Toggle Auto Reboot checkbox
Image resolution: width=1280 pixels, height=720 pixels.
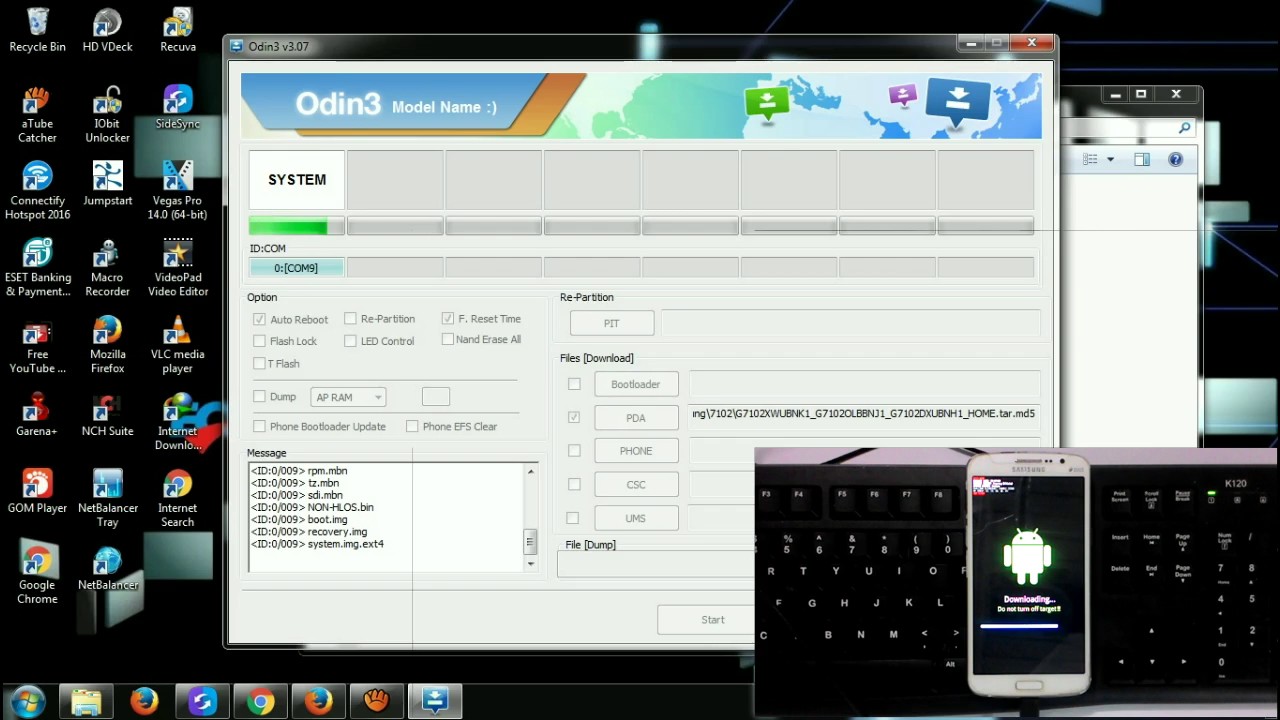259,319
